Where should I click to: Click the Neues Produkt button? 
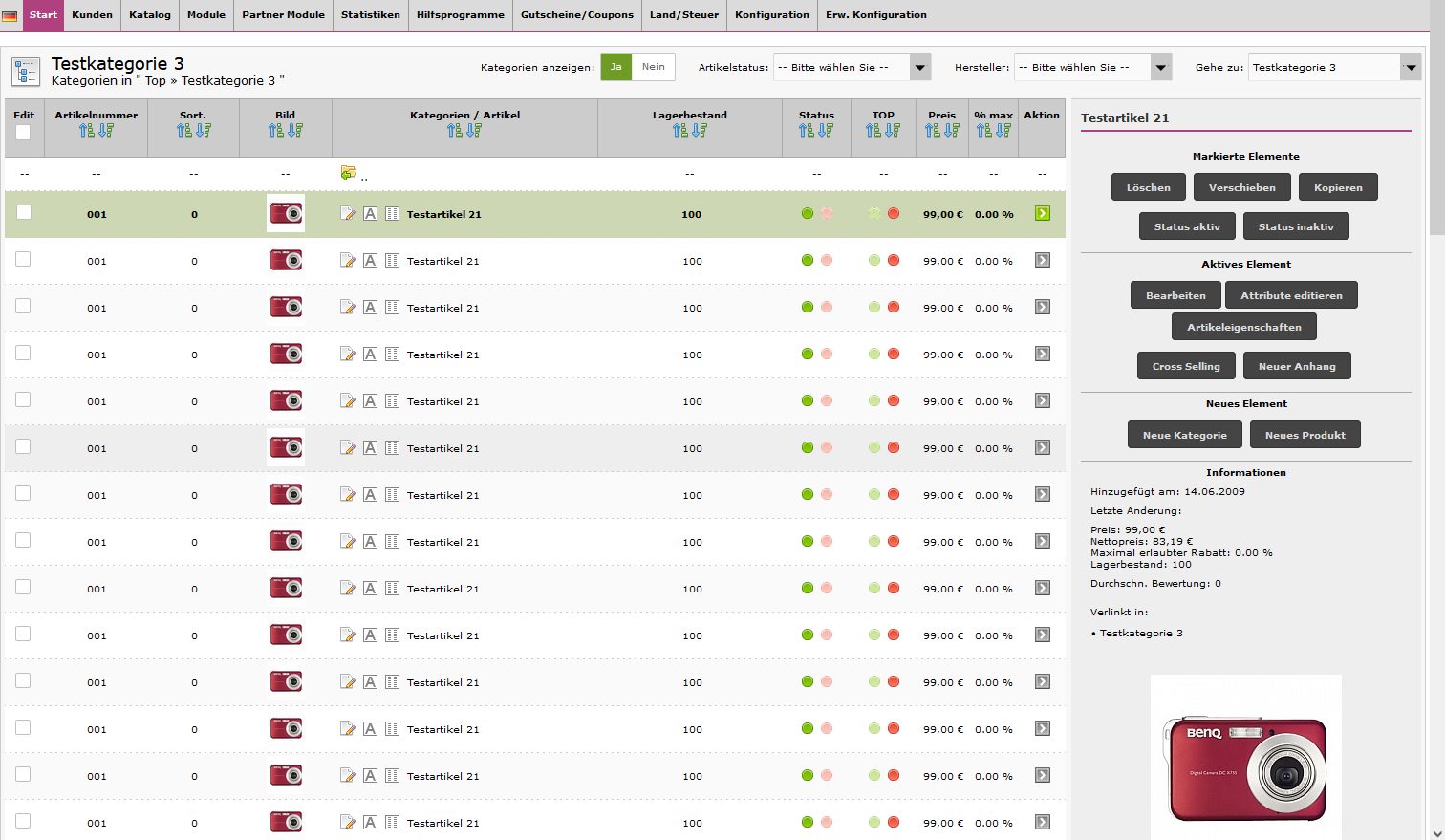[x=1305, y=435]
